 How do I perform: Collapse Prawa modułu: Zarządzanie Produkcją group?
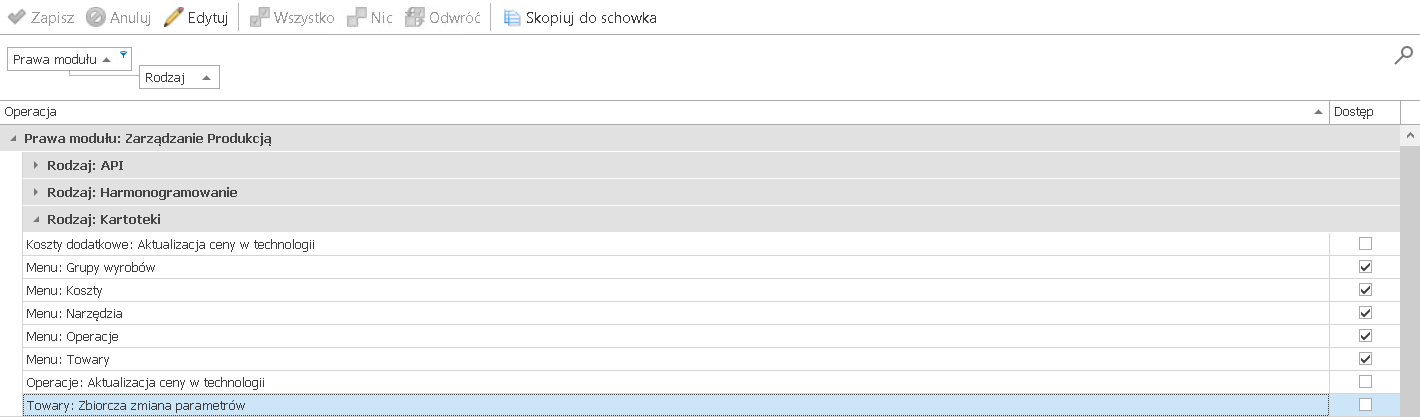(x=13, y=139)
